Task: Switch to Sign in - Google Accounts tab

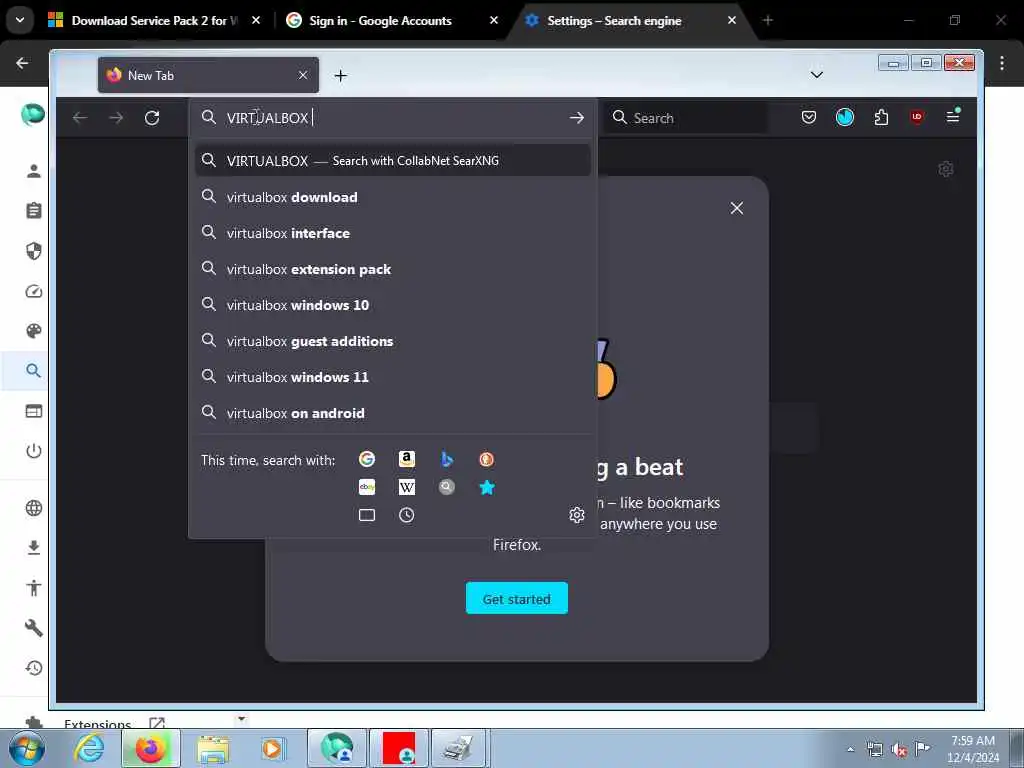Action: [x=394, y=20]
